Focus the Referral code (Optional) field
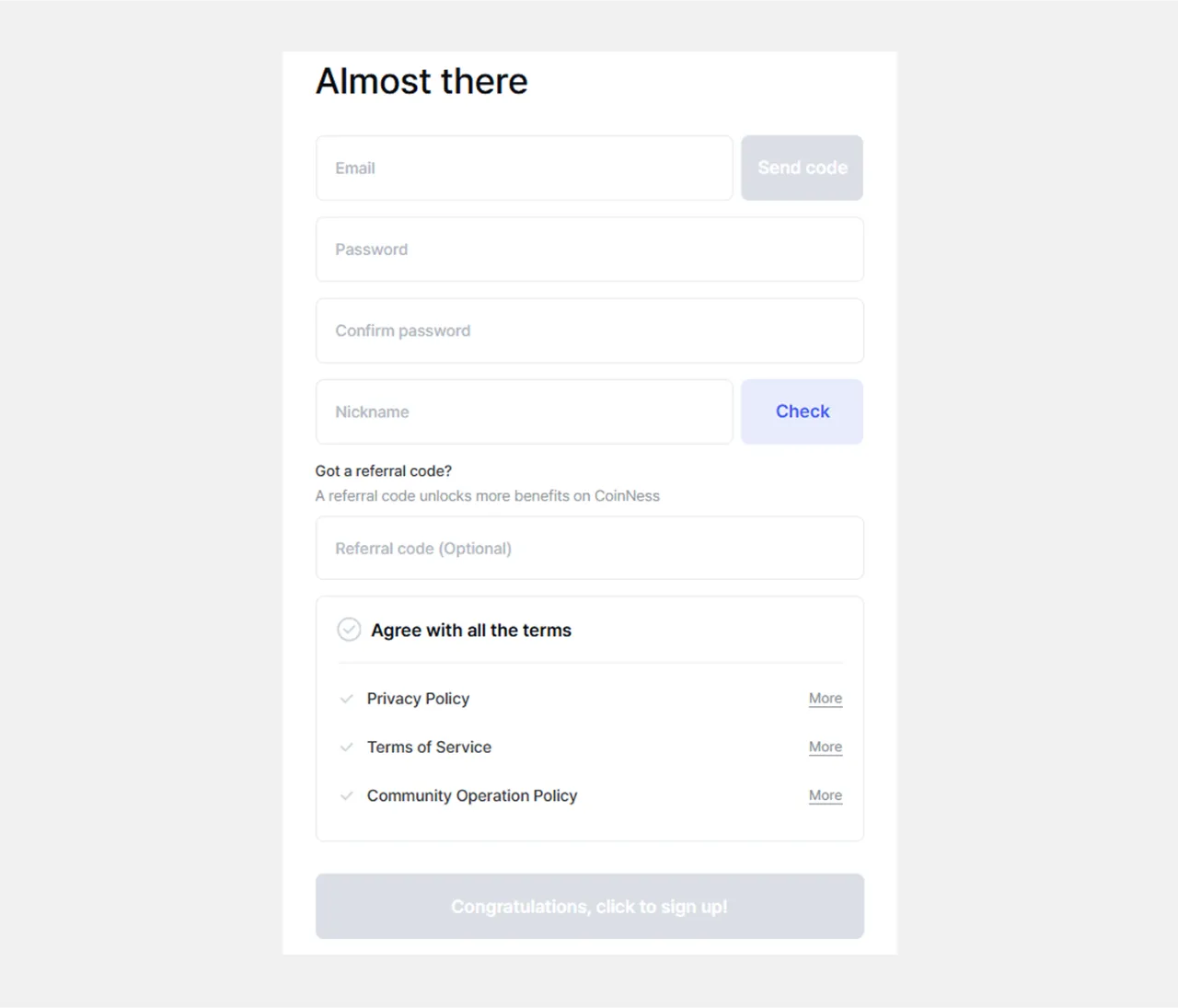1178x1008 pixels. point(590,548)
